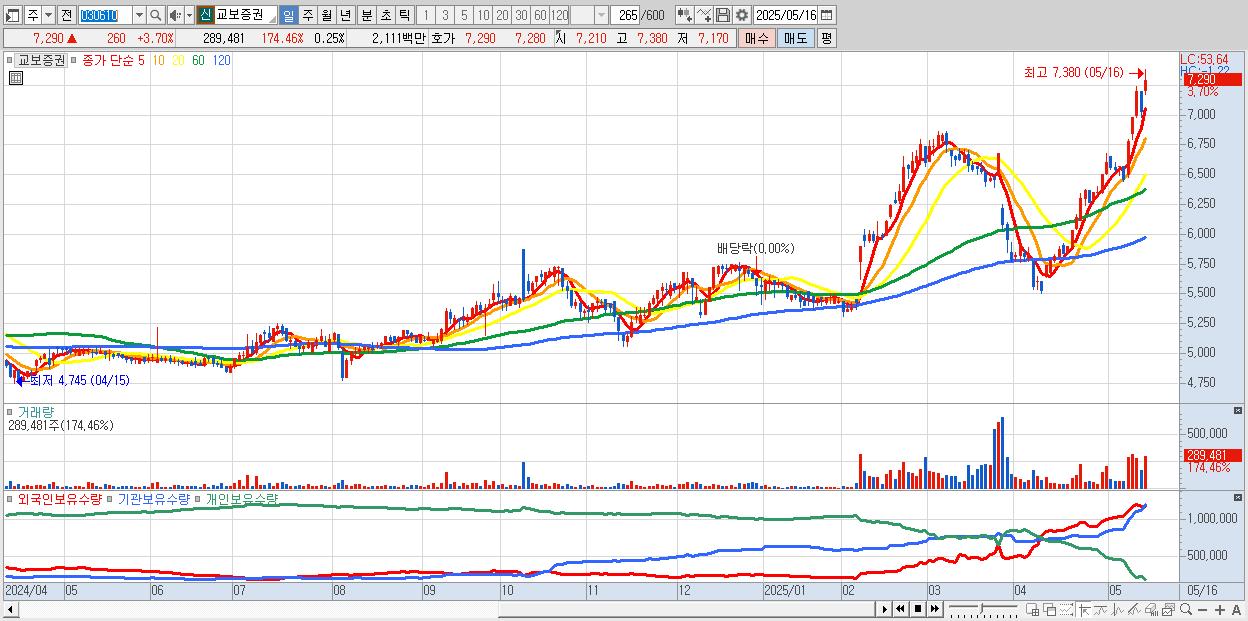Click the 개인보유수량 legend label
The height and width of the screenshot is (621, 1248).
[x=242, y=498]
